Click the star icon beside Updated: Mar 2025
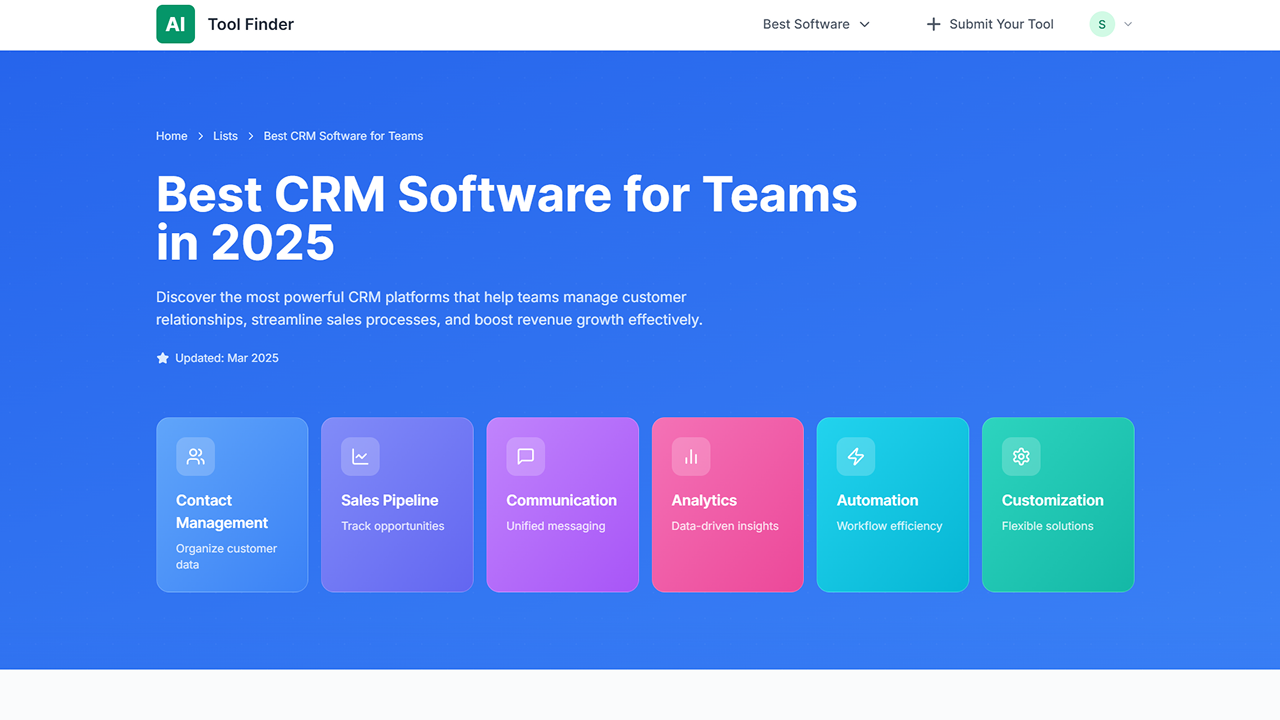1280x720 pixels. 163,358
